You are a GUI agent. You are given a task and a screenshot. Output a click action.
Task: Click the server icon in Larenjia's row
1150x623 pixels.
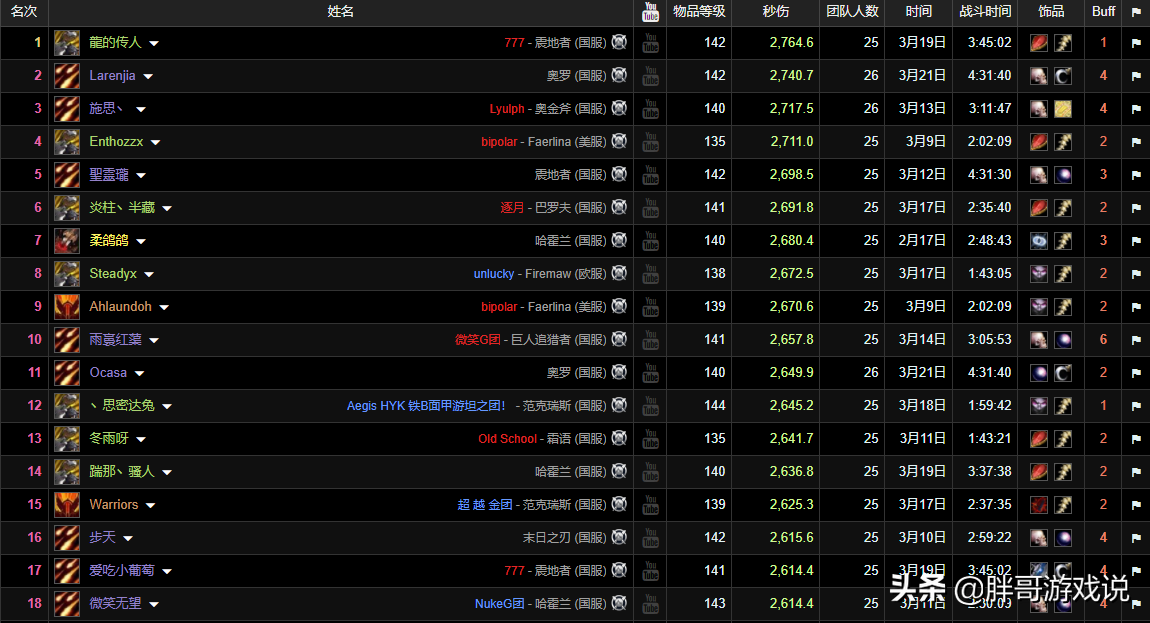click(620, 76)
